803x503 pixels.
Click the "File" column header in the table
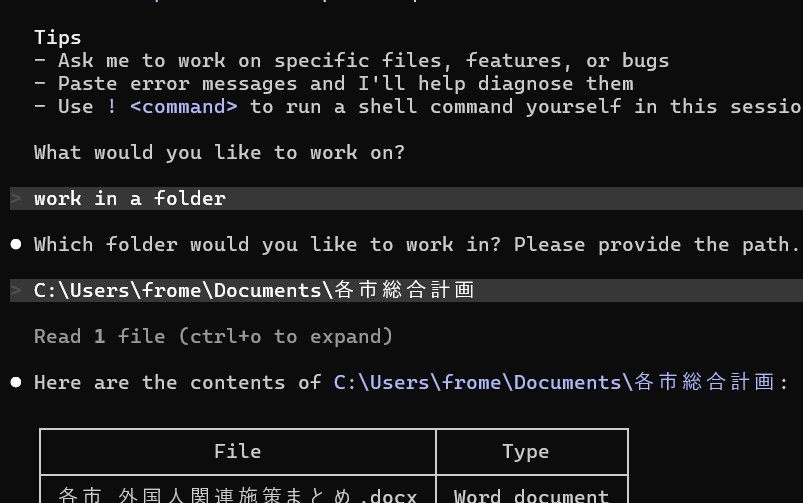point(237,451)
